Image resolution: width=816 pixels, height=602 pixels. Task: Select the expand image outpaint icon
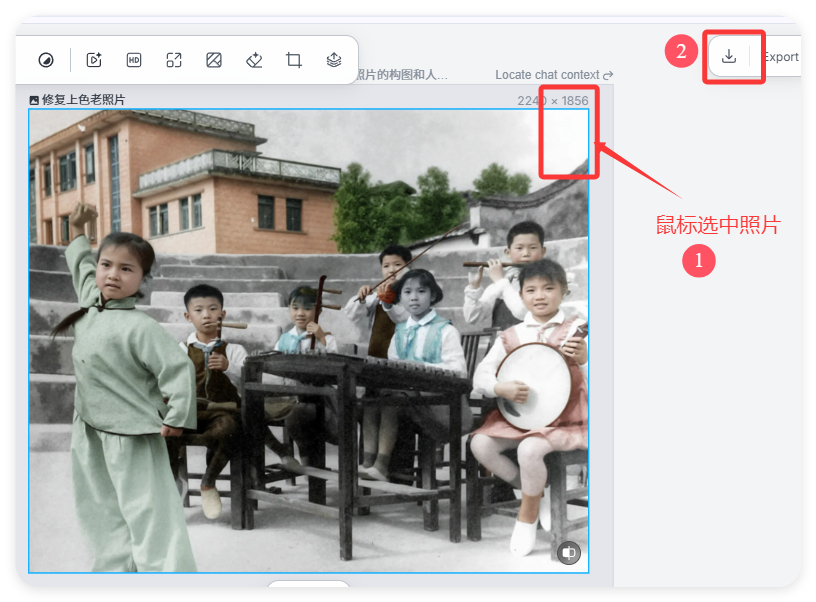pyautogui.click(x=174, y=60)
